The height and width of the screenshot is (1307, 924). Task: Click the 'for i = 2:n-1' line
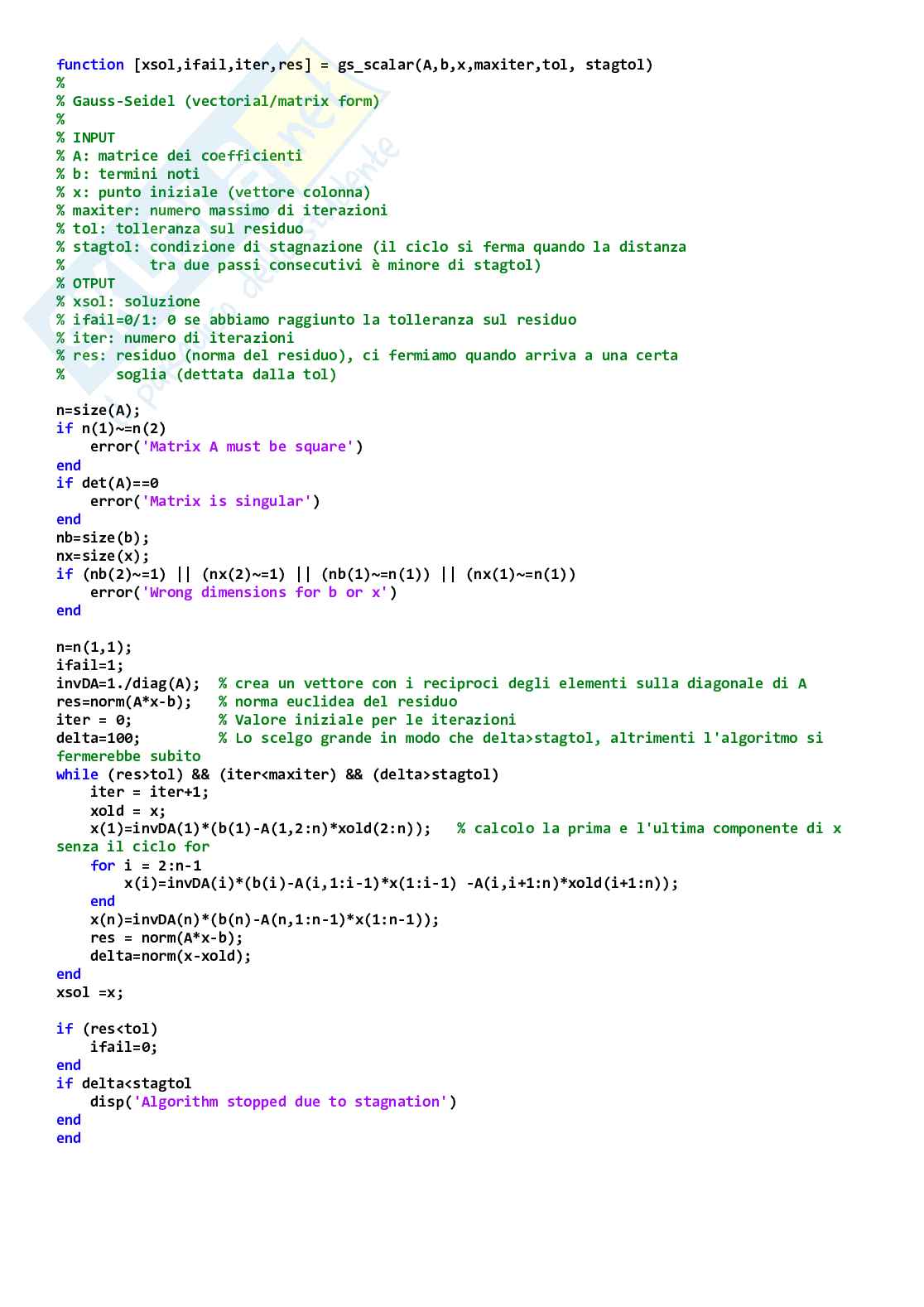click(146, 866)
